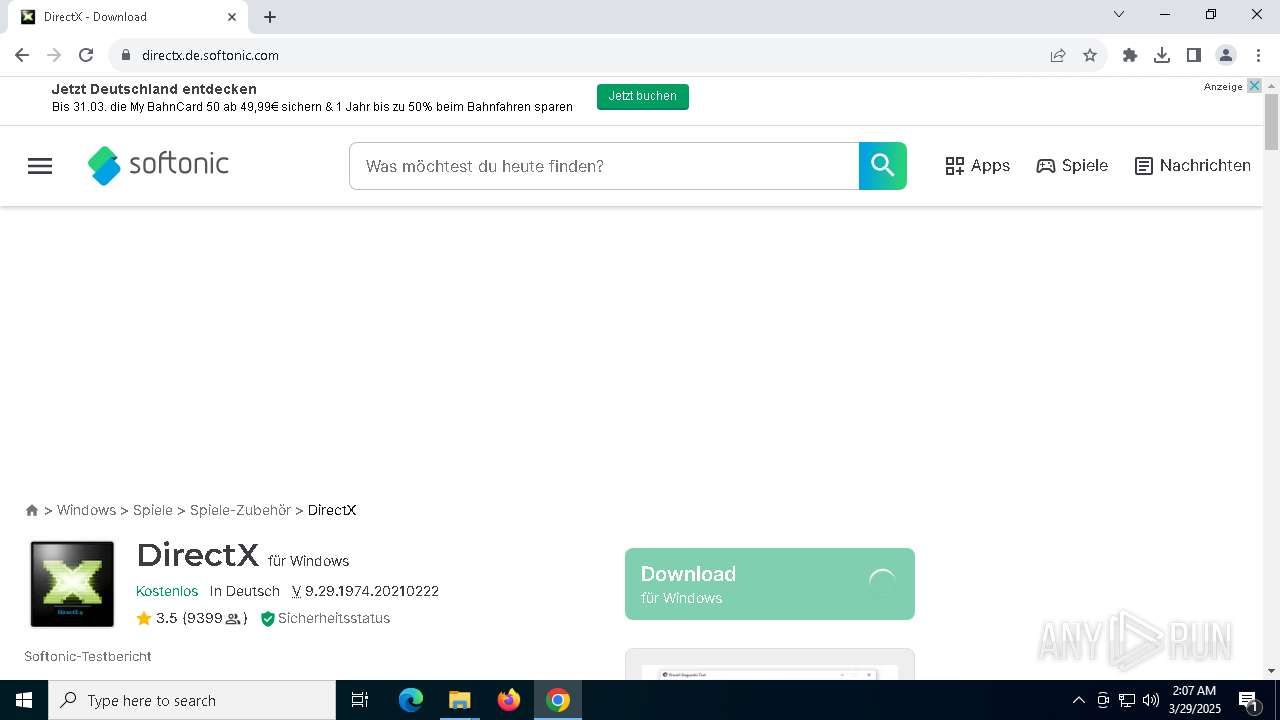The height and width of the screenshot is (720, 1280).
Task: Focus the 'Was möchtest du heute finden?' search field
Action: 604,166
